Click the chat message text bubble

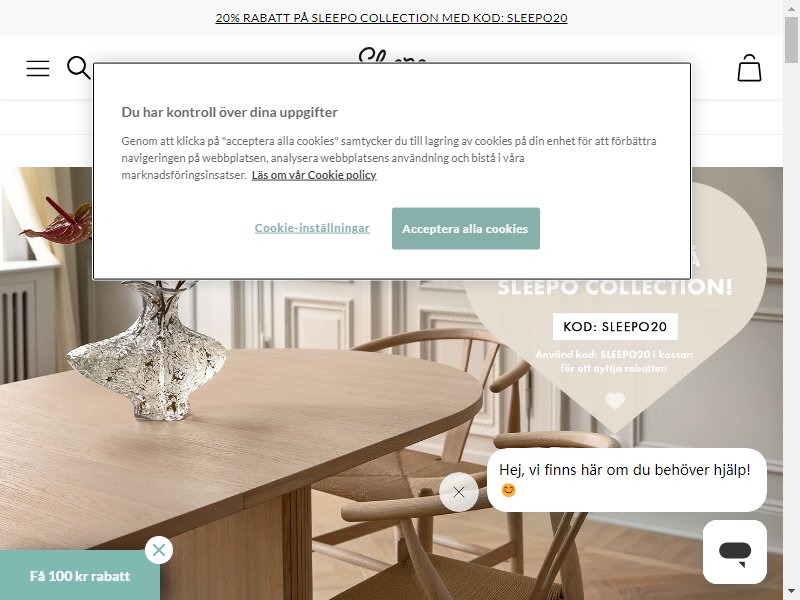pos(627,480)
